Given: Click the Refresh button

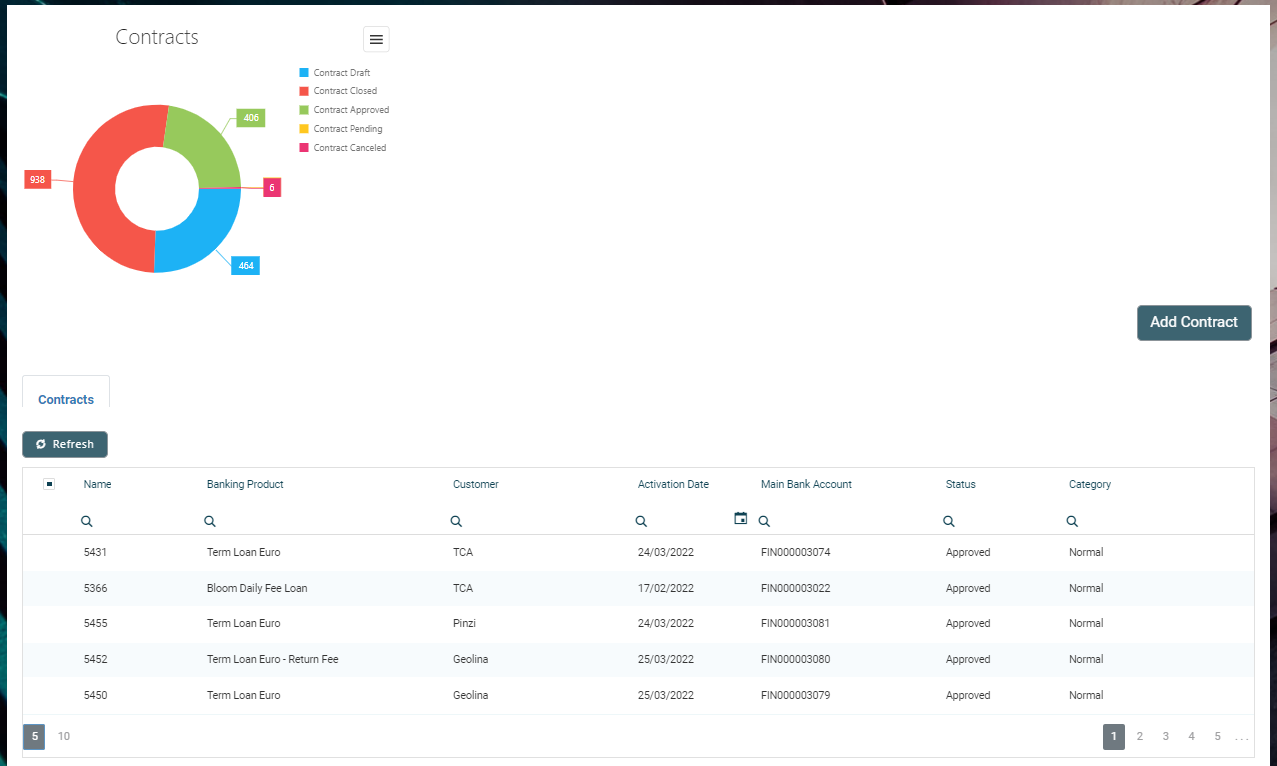Looking at the screenshot, I should [65, 444].
